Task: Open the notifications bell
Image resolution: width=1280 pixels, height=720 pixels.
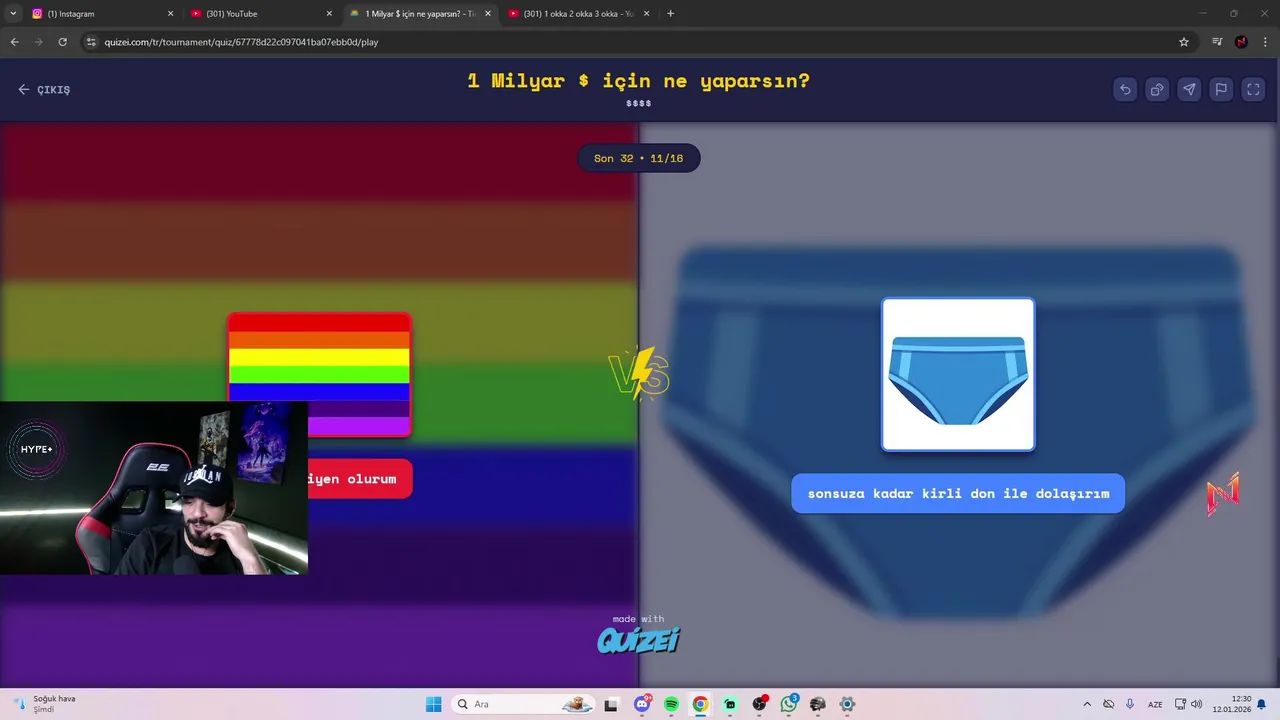Action: tap(1262, 704)
